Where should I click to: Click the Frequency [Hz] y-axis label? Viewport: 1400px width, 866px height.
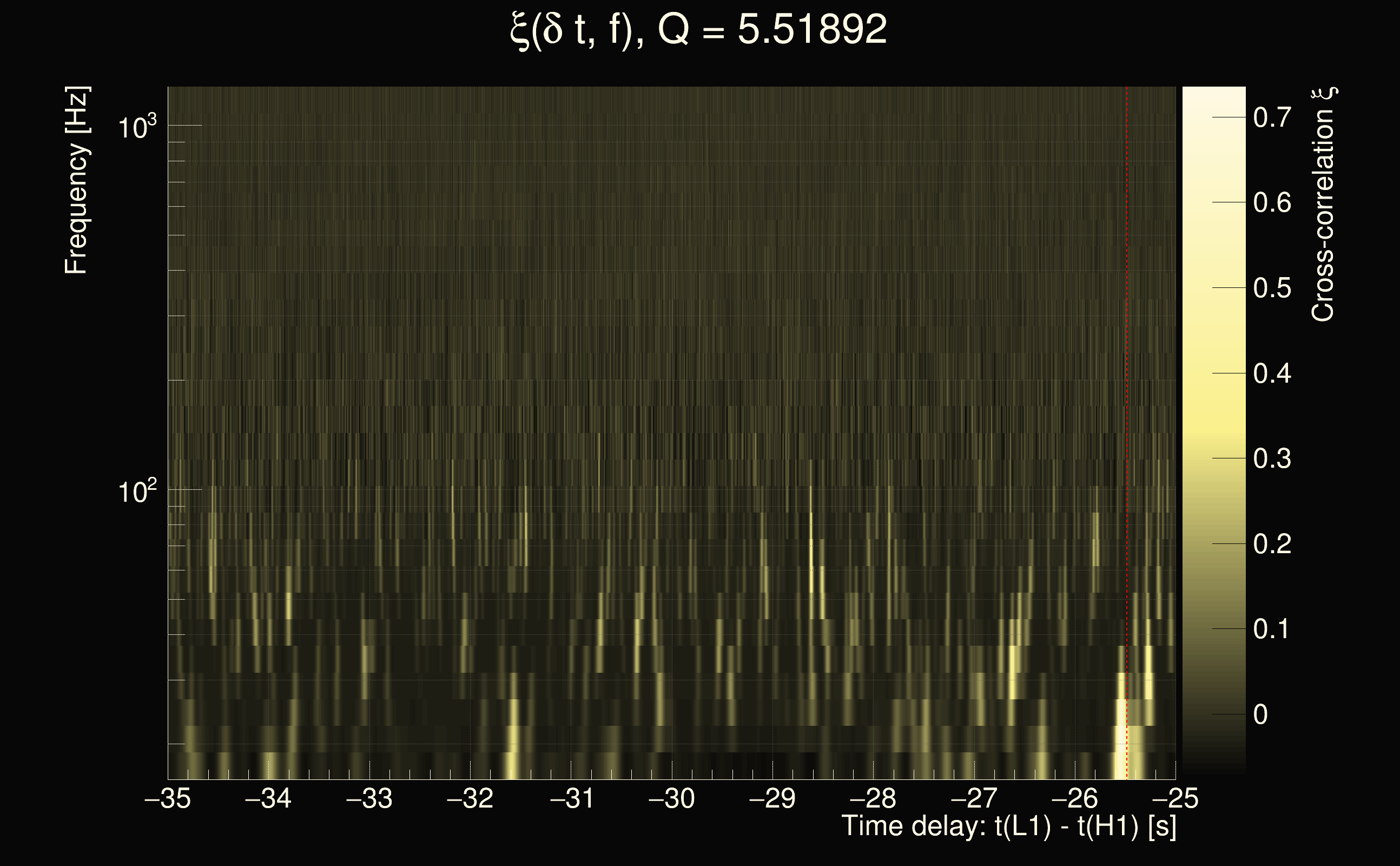coord(76,180)
